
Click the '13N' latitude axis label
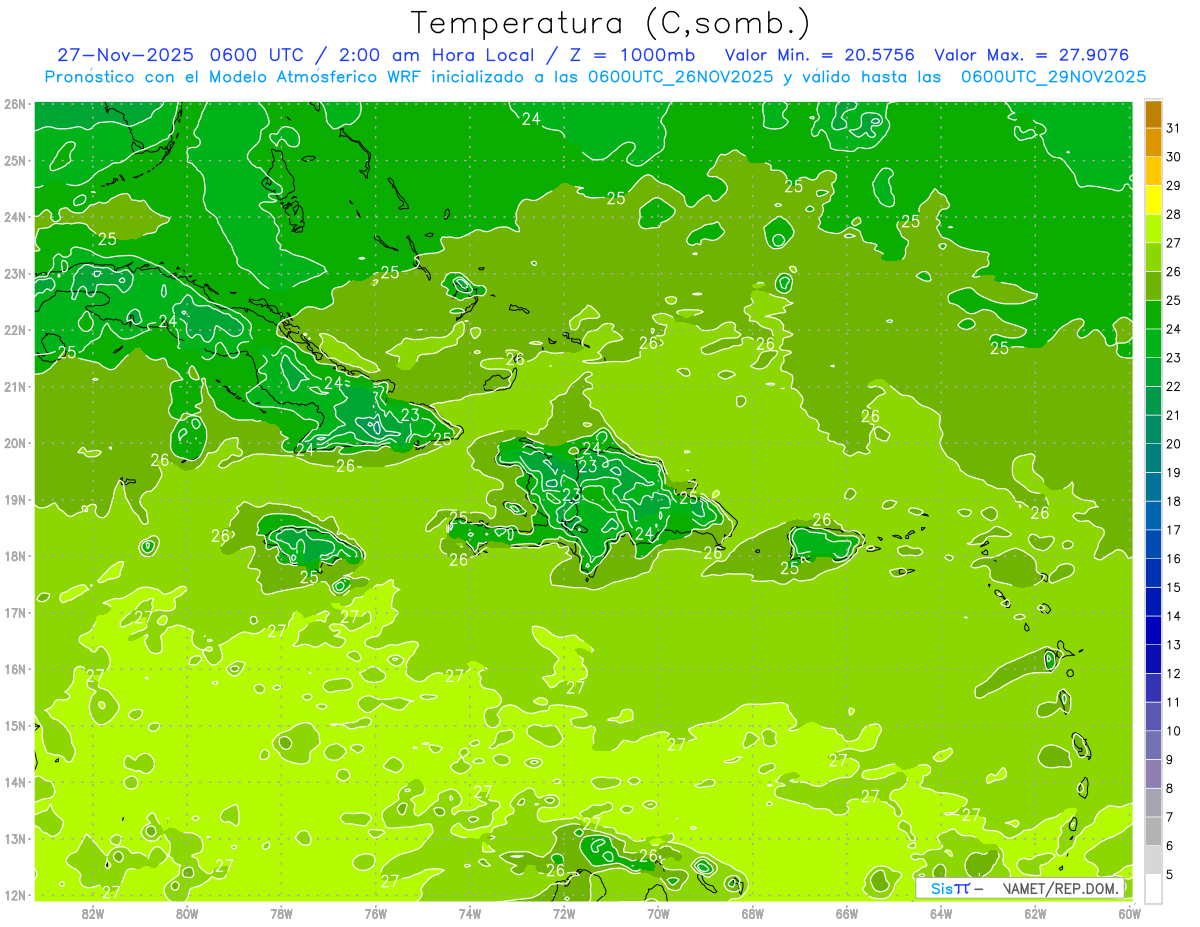[x=15, y=839]
